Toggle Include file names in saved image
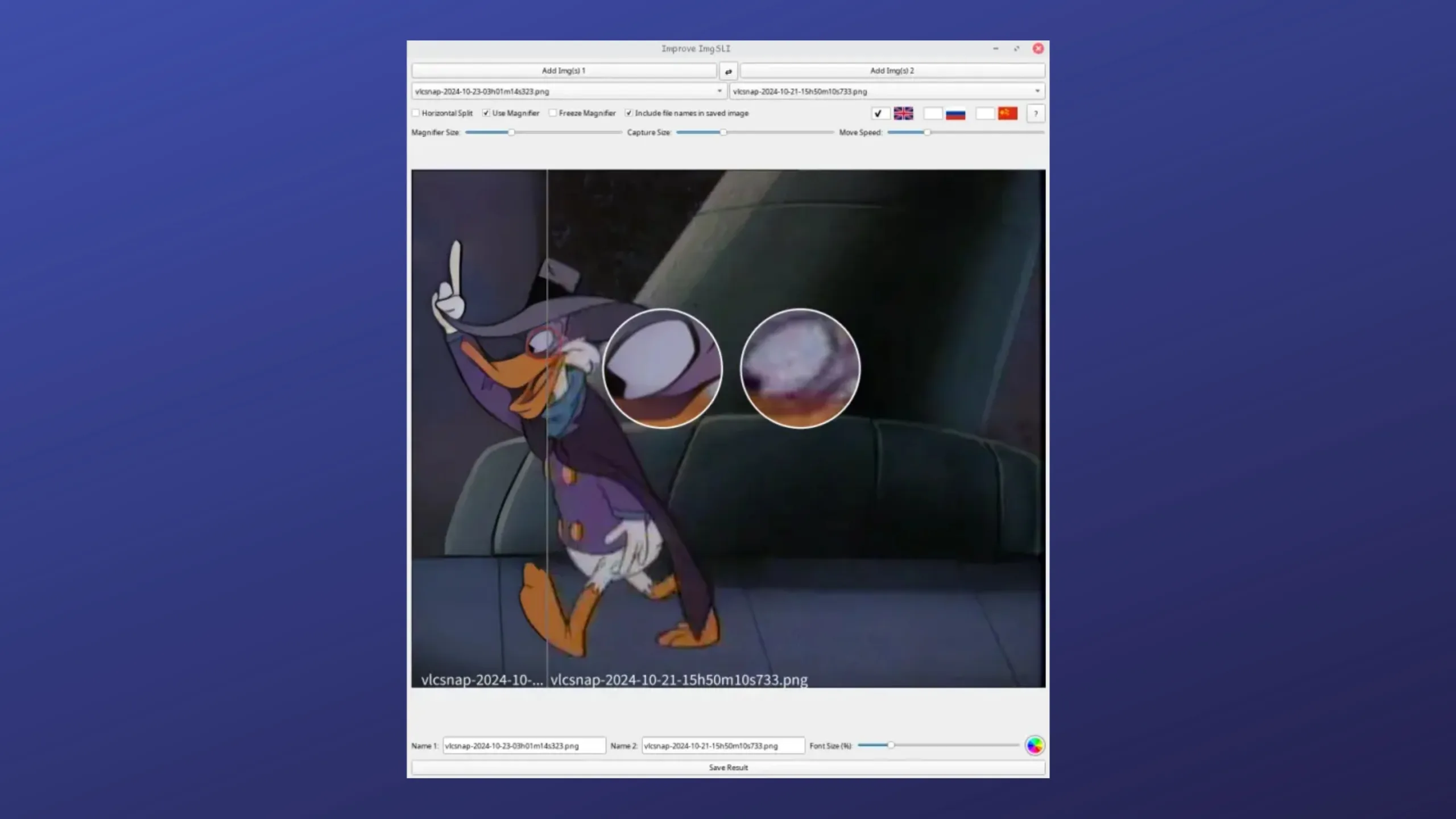This screenshot has height=819, width=1456. 628,113
